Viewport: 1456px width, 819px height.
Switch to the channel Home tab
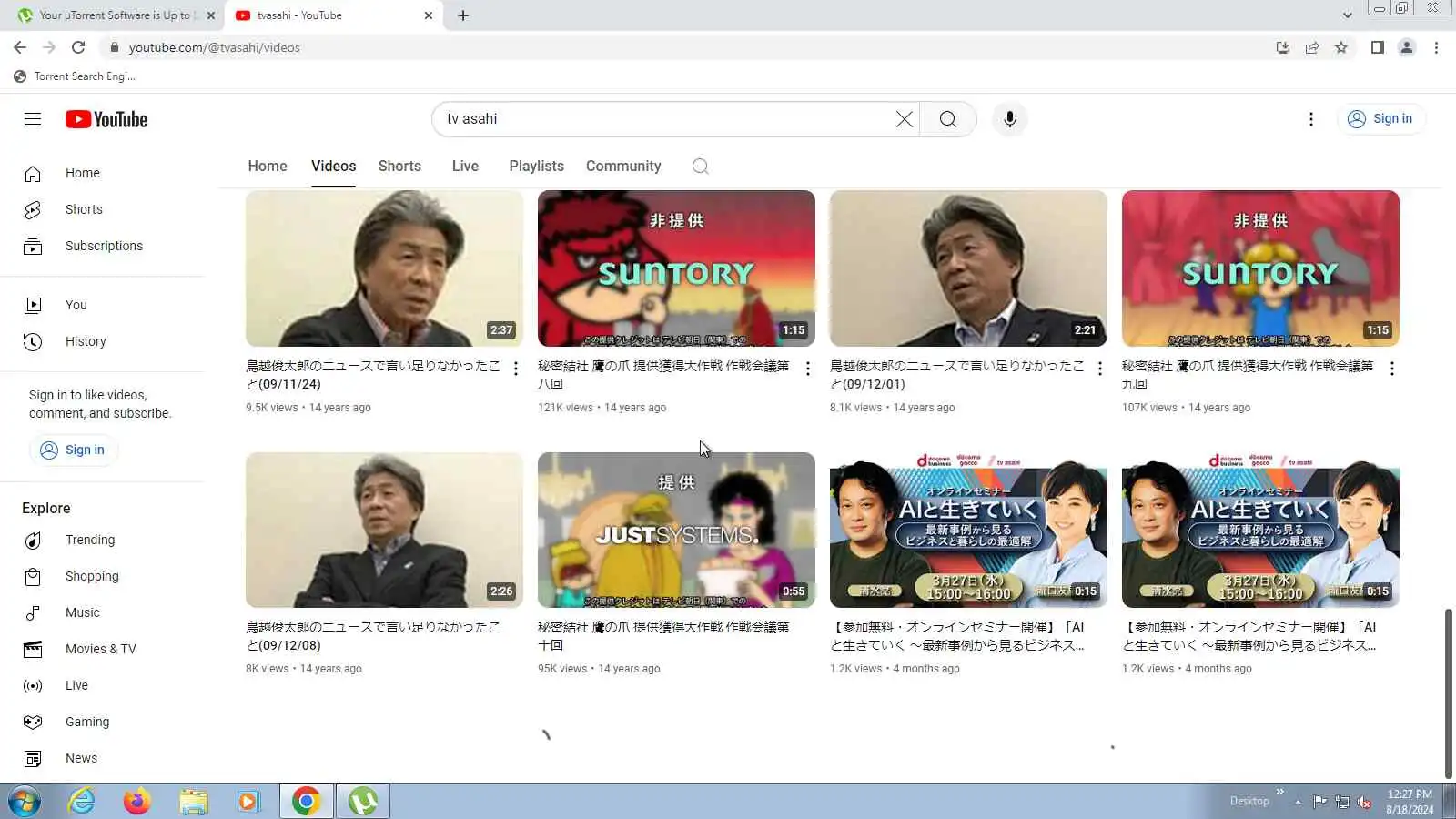tap(268, 166)
